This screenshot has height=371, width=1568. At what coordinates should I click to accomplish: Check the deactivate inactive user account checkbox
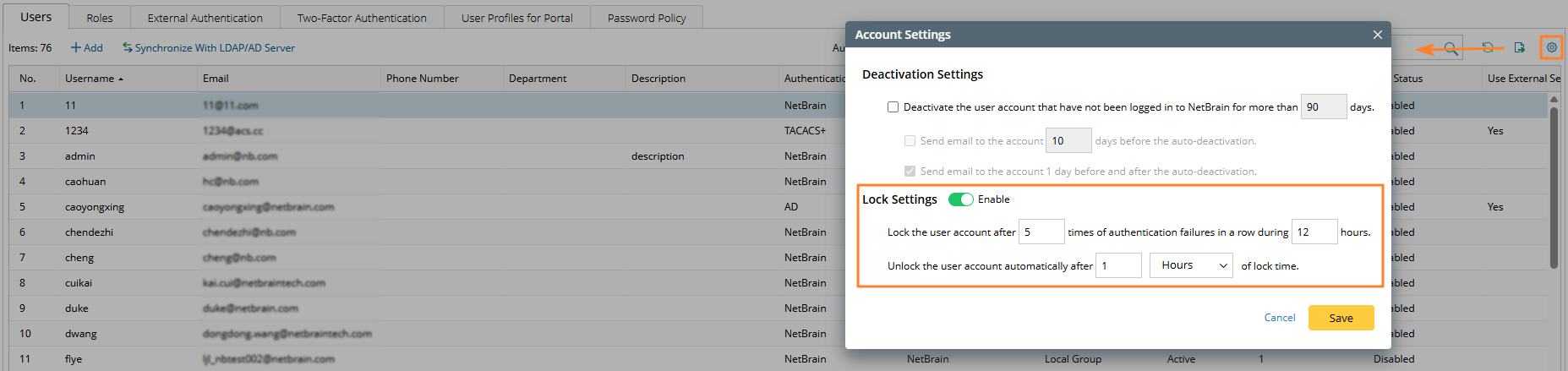pos(893,107)
